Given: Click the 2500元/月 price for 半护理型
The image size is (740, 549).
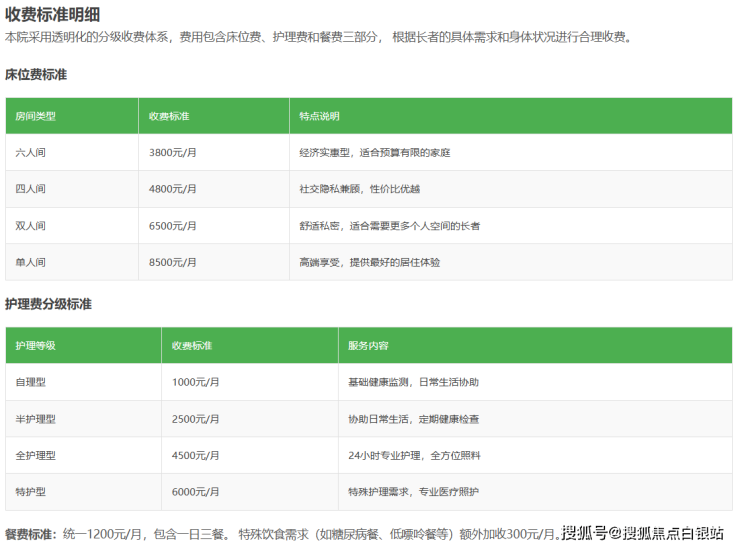Looking at the screenshot, I should [195, 419].
